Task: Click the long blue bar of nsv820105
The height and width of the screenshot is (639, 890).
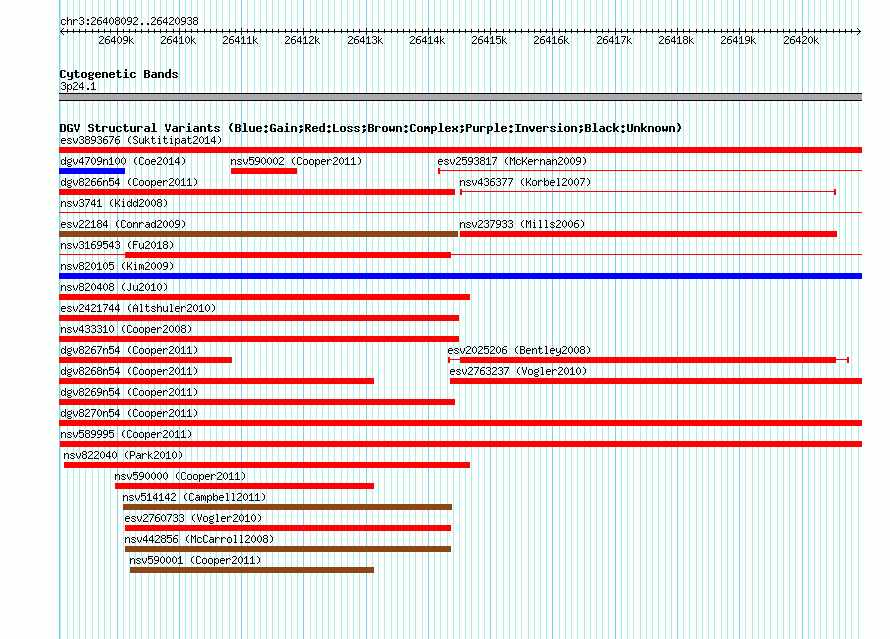Action: [x=460, y=276]
